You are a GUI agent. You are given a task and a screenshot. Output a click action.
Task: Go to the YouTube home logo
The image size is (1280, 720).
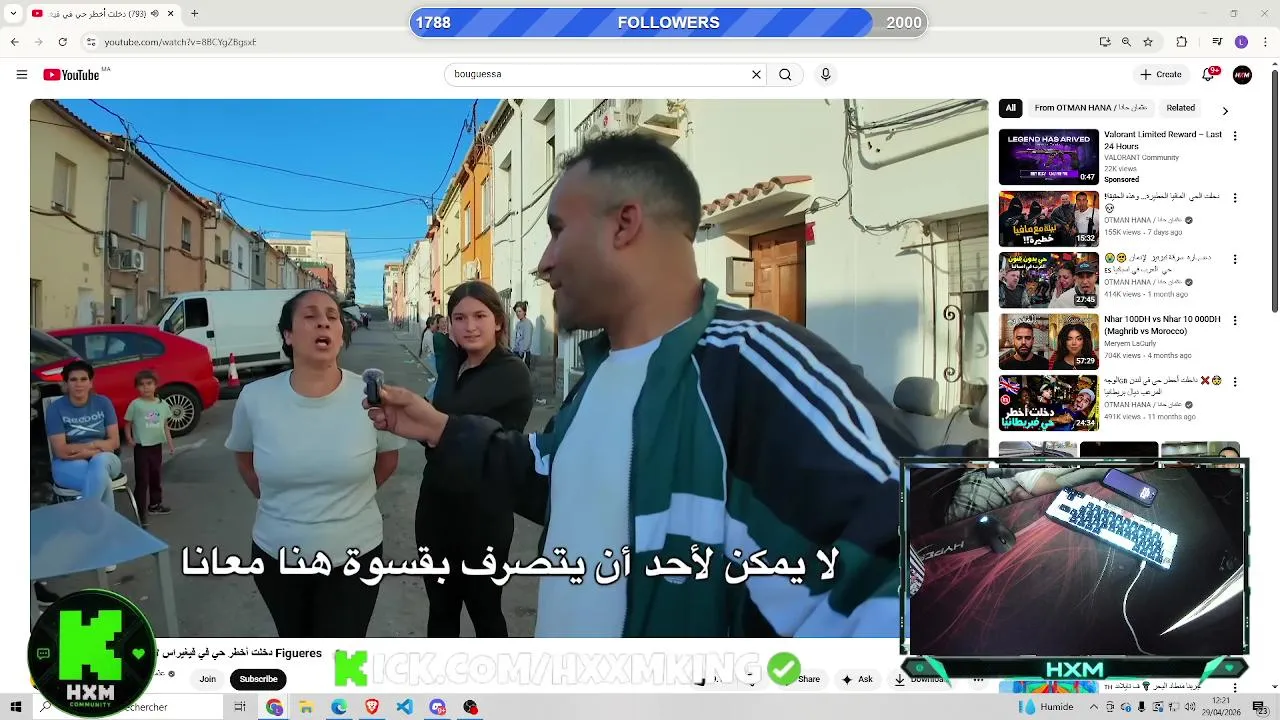[x=72, y=74]
